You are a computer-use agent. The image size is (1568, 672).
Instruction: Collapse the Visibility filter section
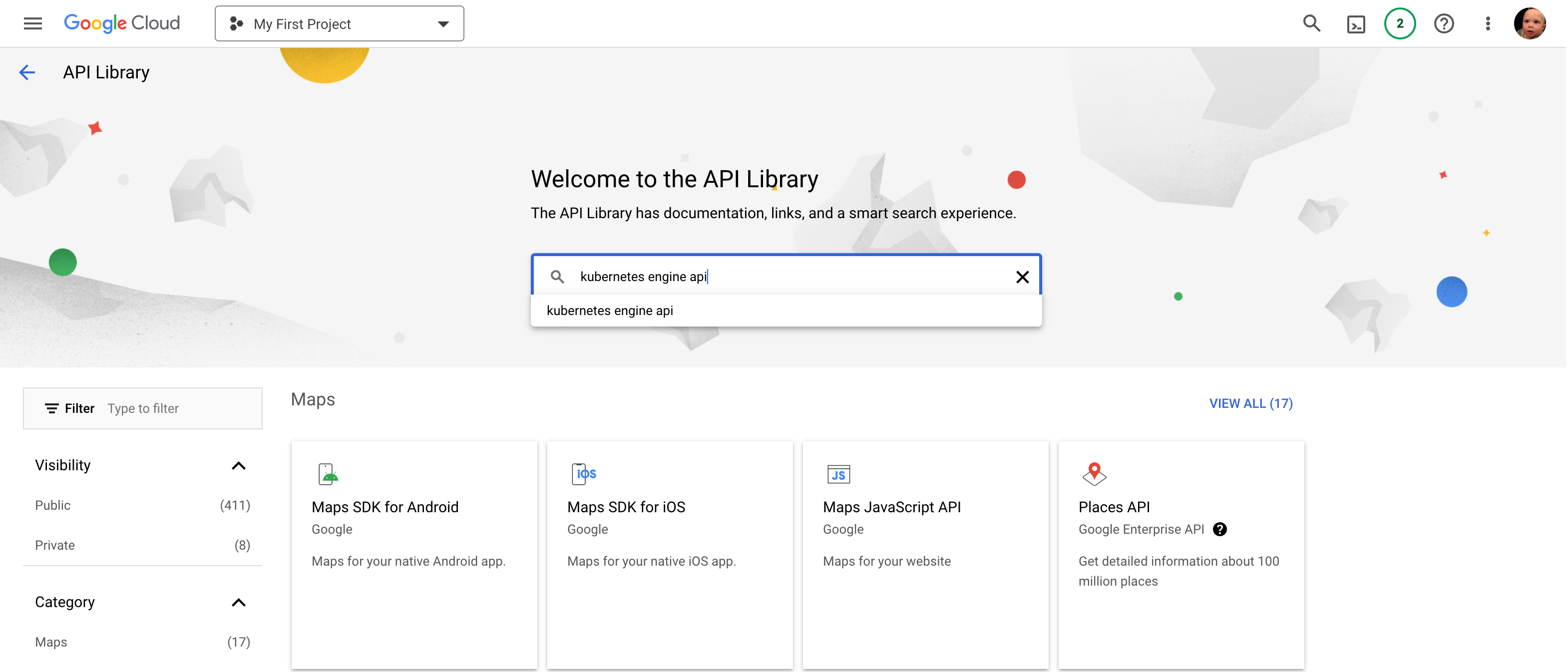(x=239, y=466)
